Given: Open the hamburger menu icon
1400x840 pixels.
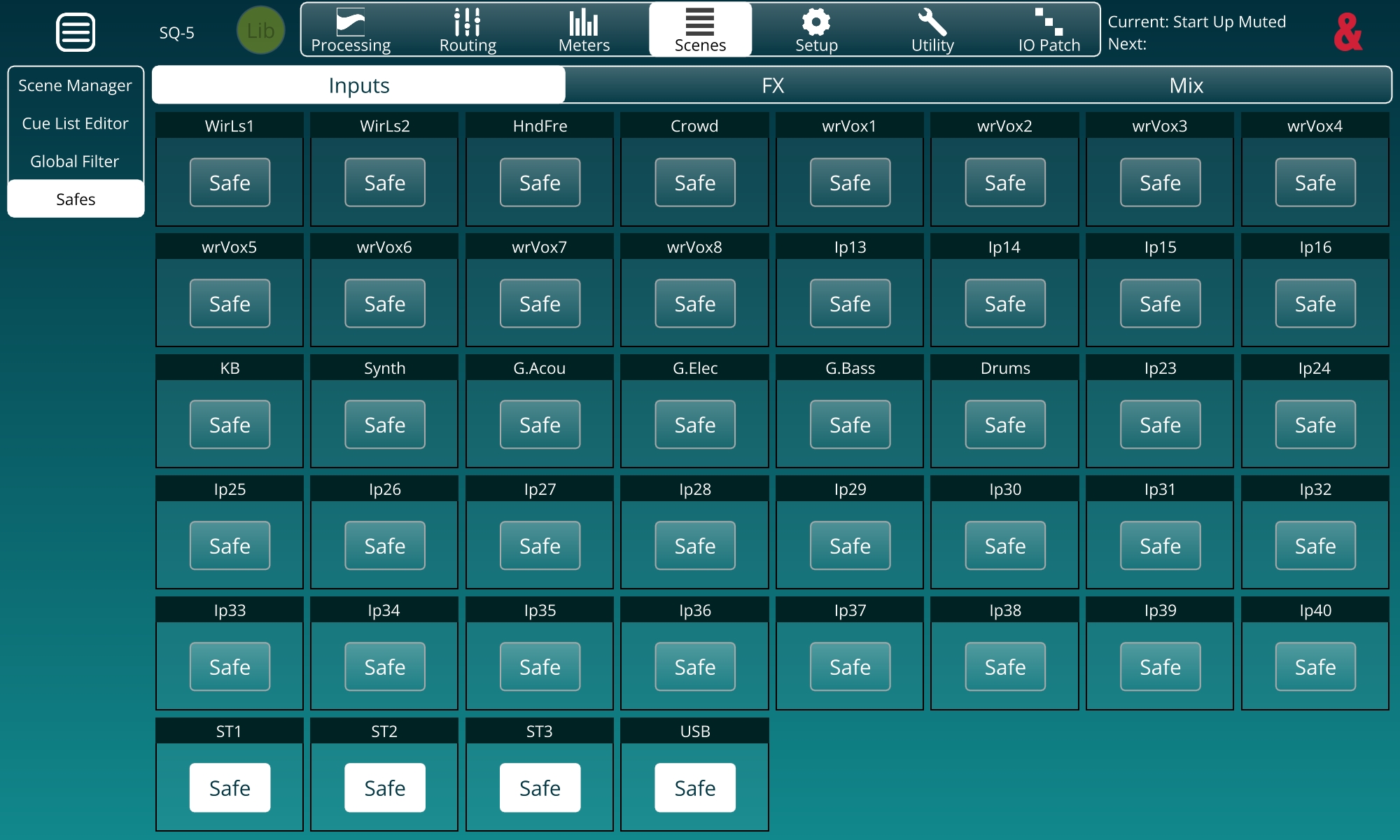Looking at the screenshot, I should [x=76, y=32].
